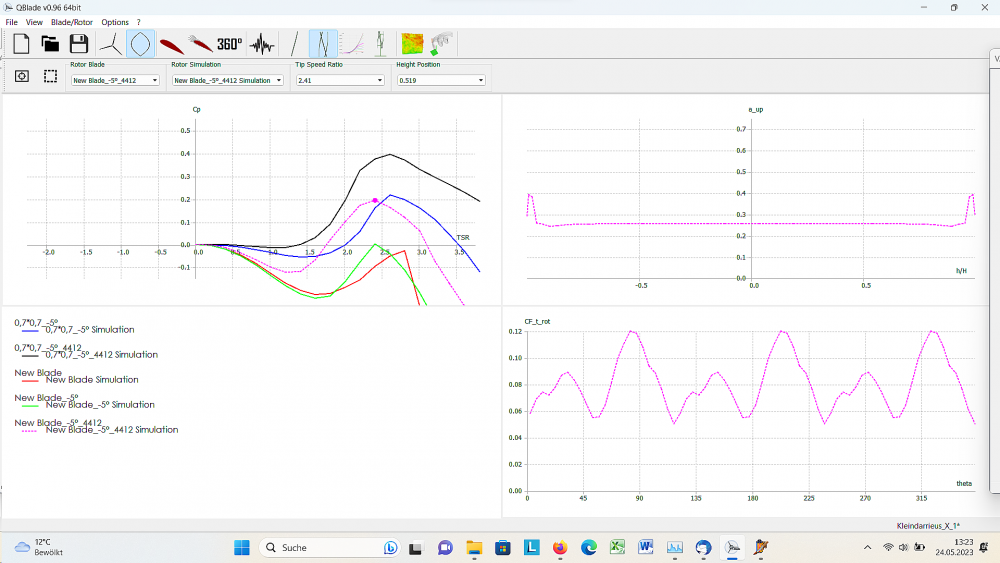
Task: Save project using the floppy disk icon
Action: [79, 43]
